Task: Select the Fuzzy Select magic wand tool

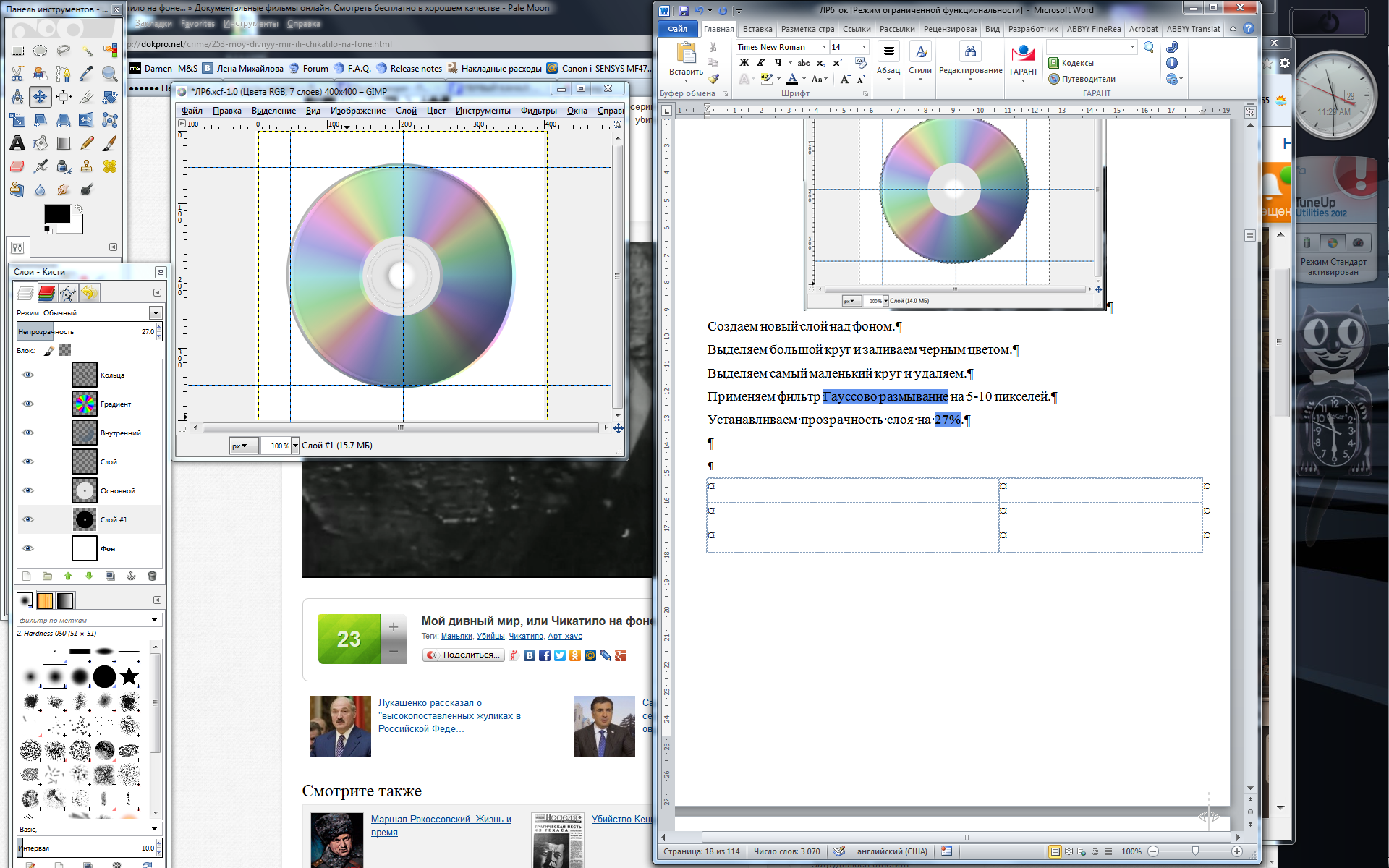Action: click(x=87, y=51)
